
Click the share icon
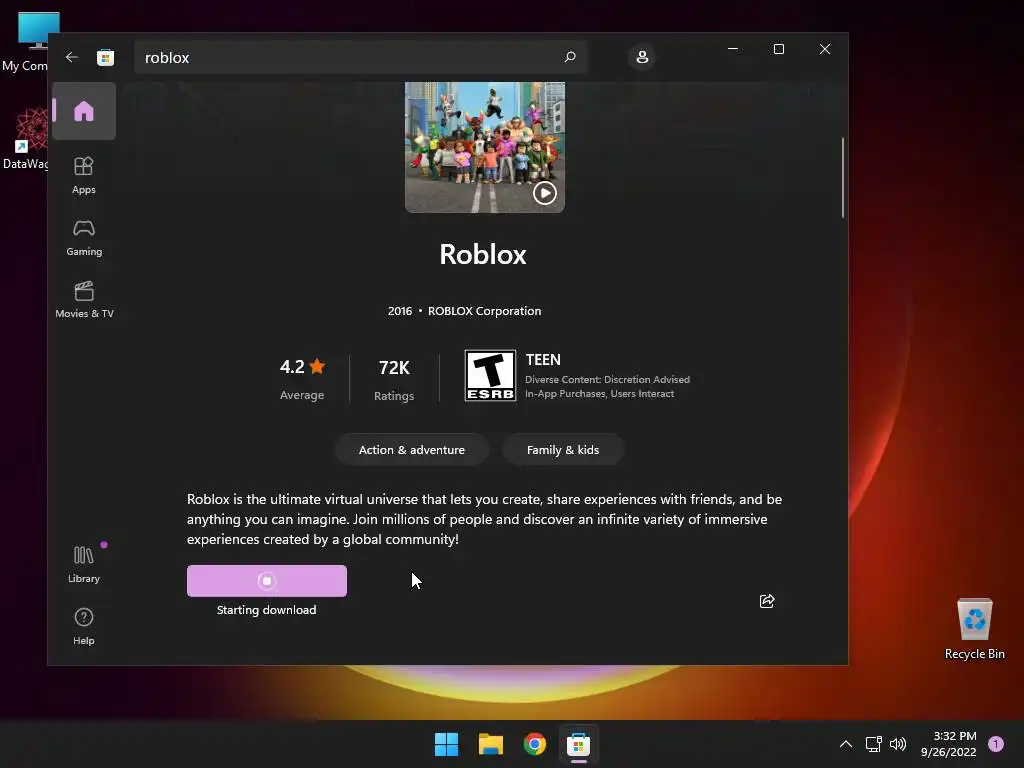(x=767, y=601)
